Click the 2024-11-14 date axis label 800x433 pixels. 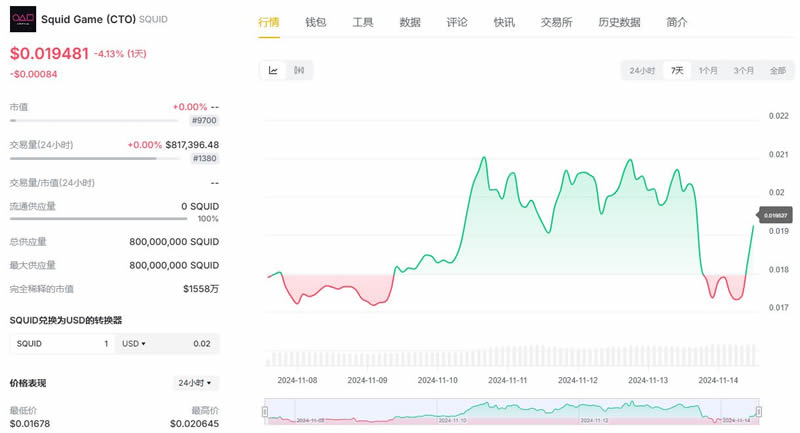coord(718,380)
